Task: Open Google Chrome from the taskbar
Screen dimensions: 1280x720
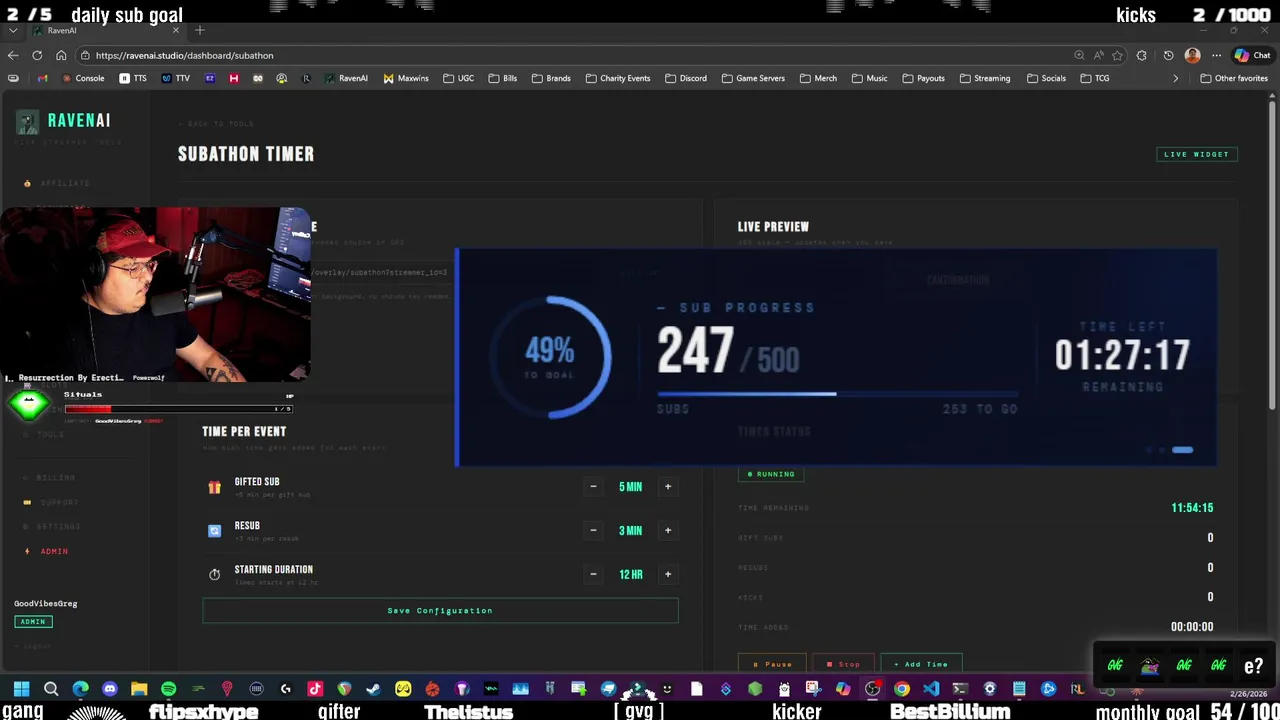Action: point(901,689)
